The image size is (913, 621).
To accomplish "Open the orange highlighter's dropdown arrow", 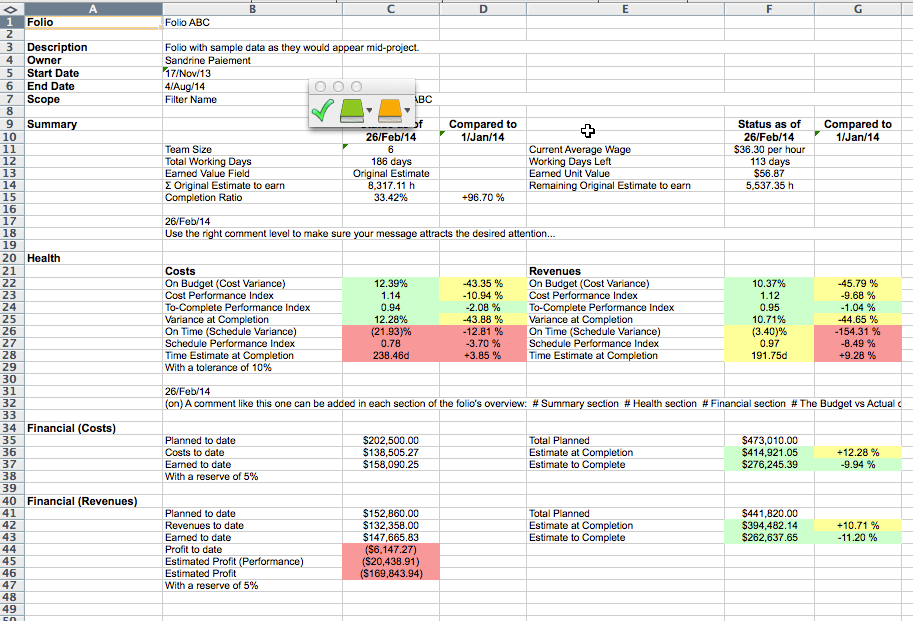I will [x=407, y=110].
